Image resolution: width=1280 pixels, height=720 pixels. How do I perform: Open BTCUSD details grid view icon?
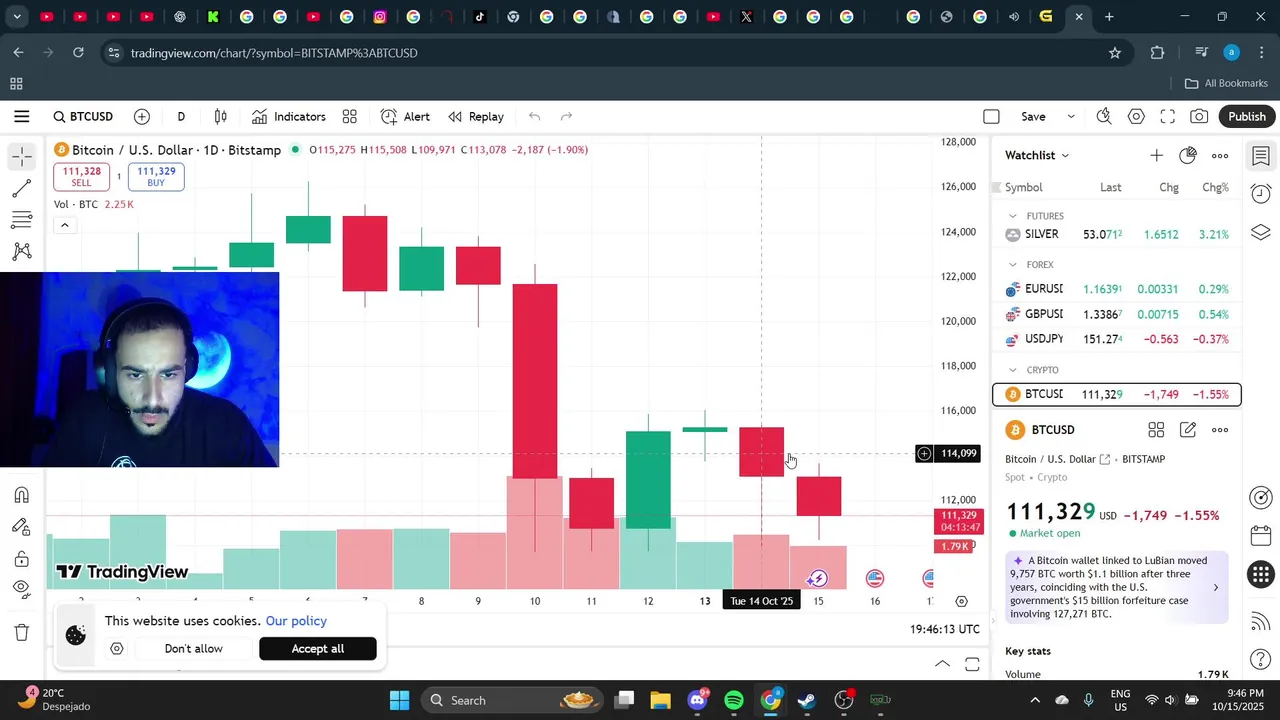click(1156, 430)
